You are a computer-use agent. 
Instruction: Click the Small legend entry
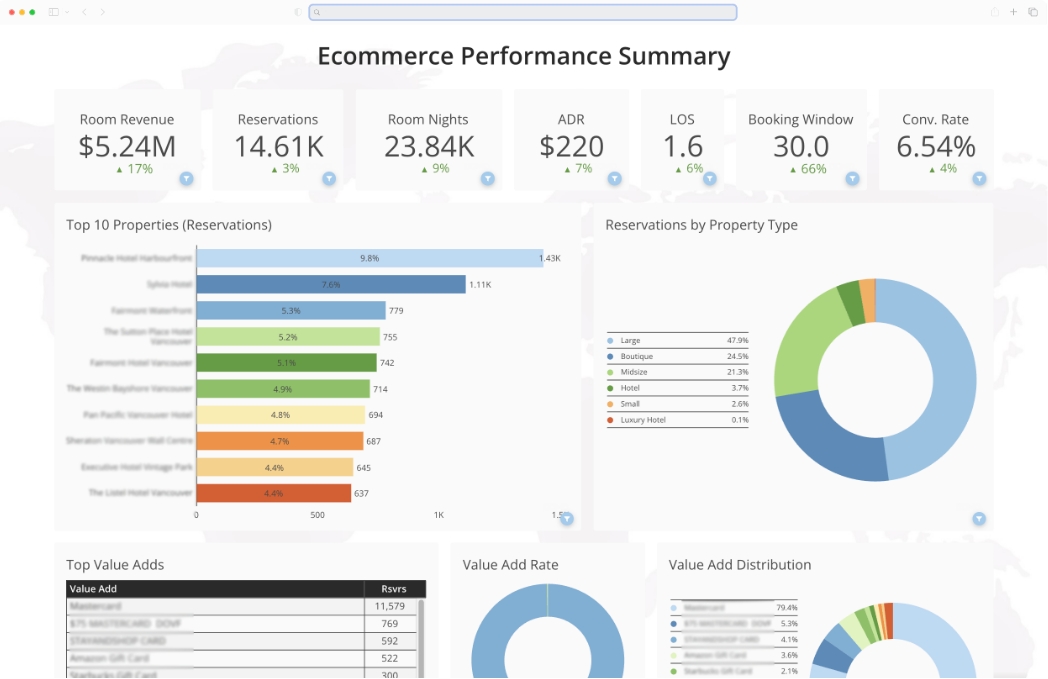pos(678,404)
